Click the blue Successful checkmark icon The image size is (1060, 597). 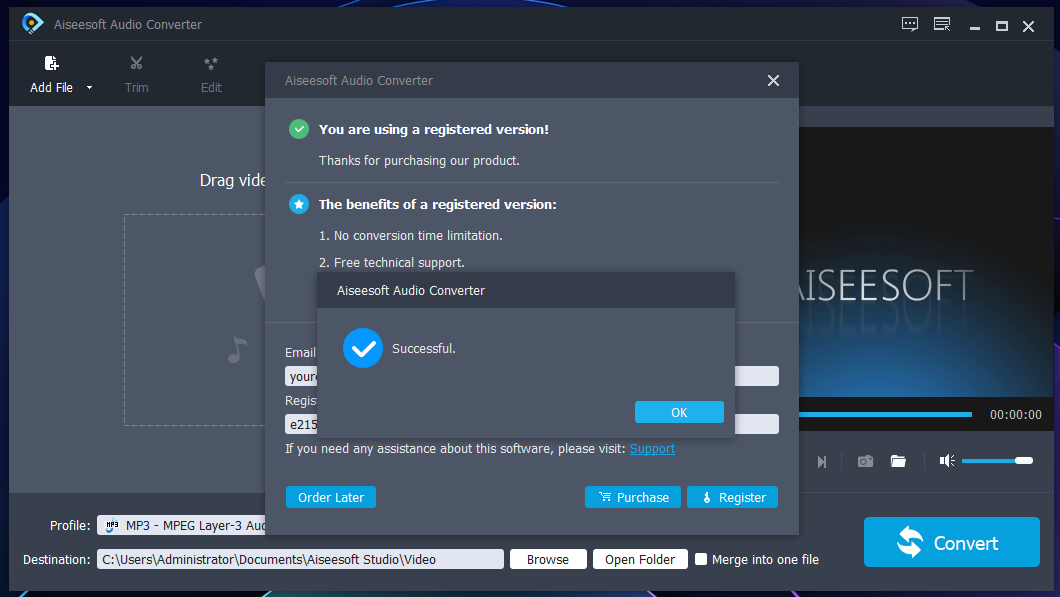tap(363, 348)
